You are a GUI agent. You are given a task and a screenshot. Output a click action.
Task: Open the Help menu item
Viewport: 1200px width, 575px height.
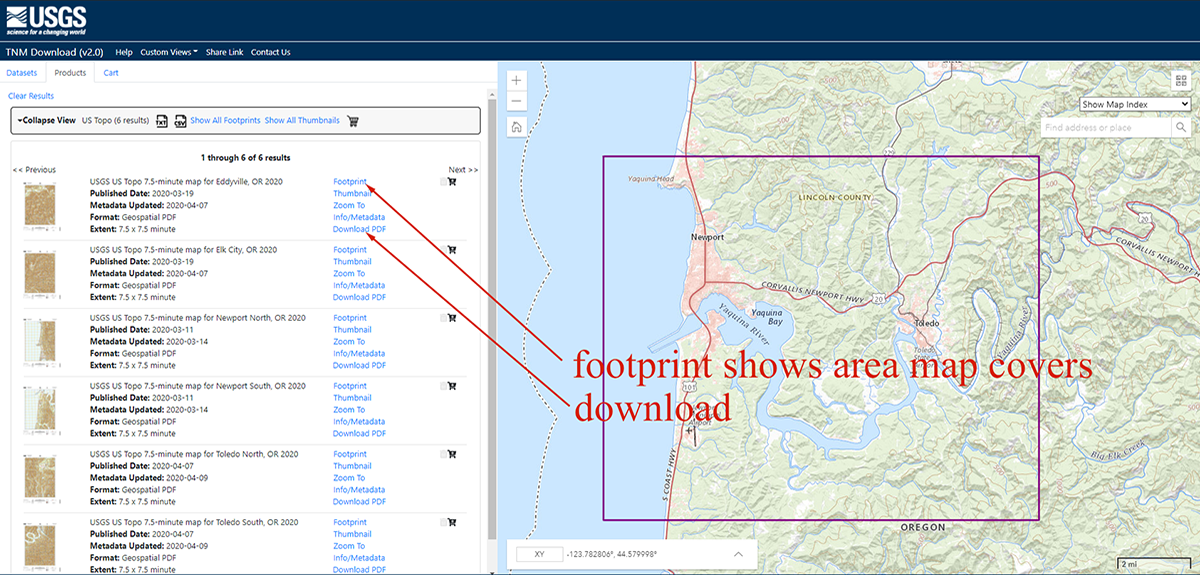124,52
